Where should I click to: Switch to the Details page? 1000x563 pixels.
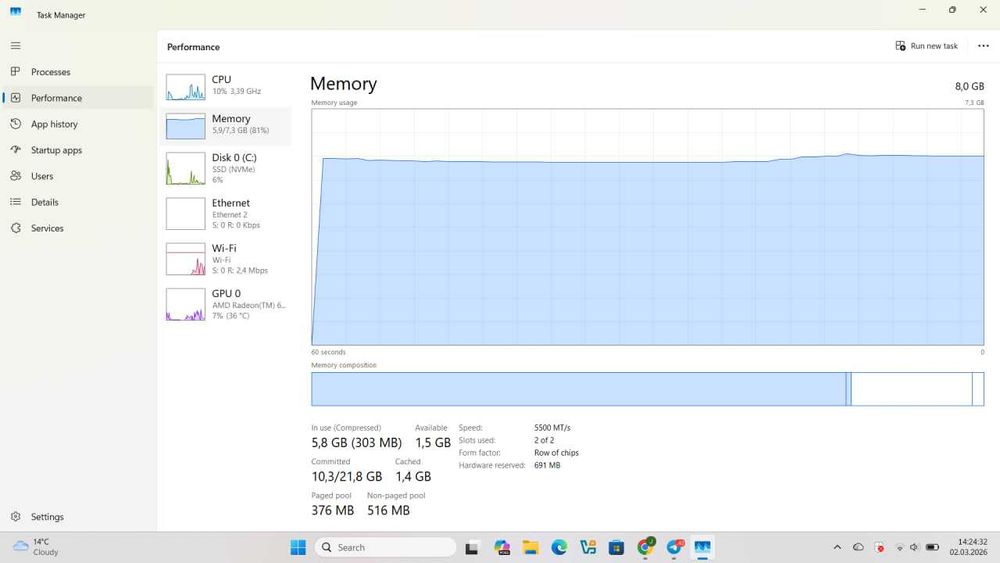point(78,202)
